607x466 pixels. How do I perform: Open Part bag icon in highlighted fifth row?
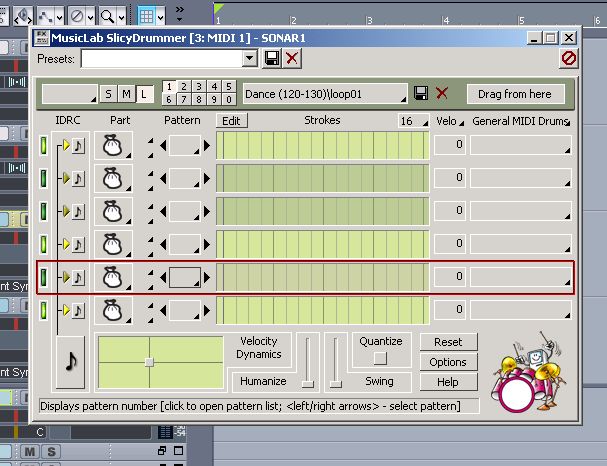tap(113, 277)
